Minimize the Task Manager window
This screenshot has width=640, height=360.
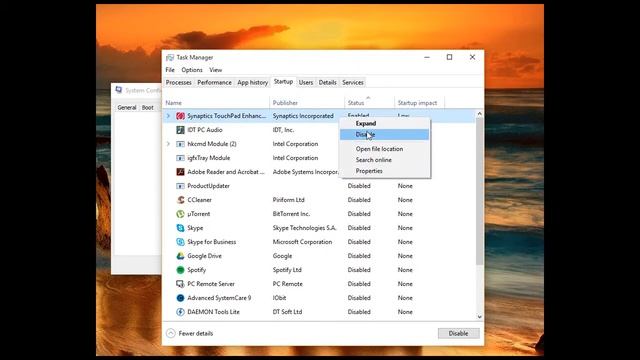[x=427, y=58]
